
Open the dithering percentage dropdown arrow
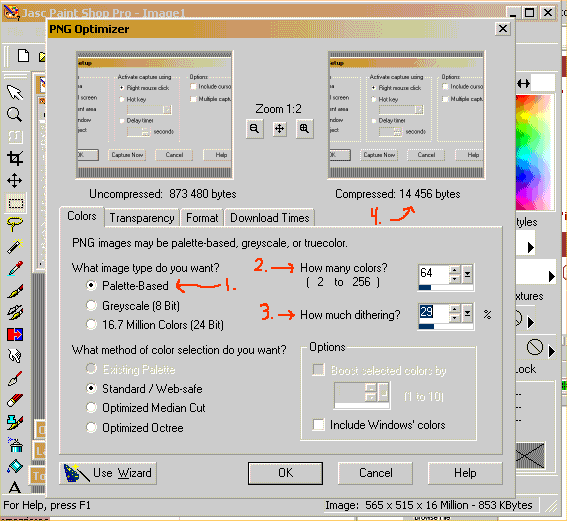tap(467, 313)
